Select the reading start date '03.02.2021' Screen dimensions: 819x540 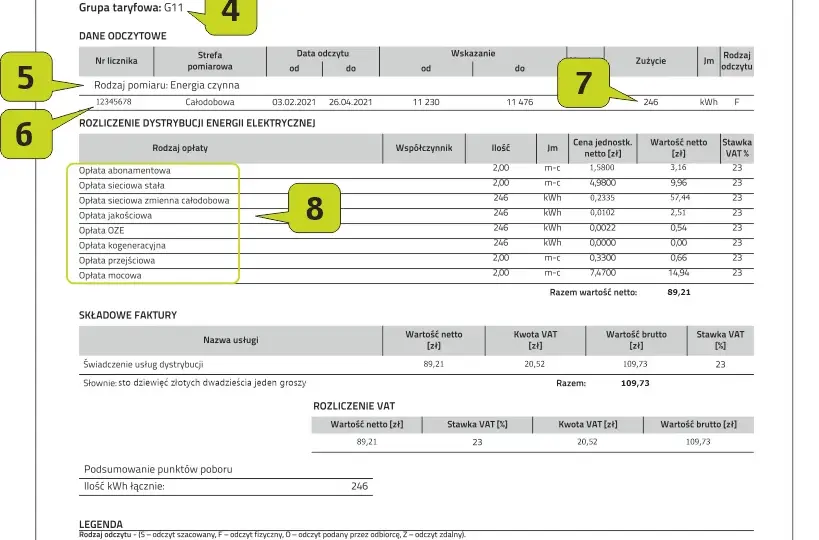click(x=294, y=102)
